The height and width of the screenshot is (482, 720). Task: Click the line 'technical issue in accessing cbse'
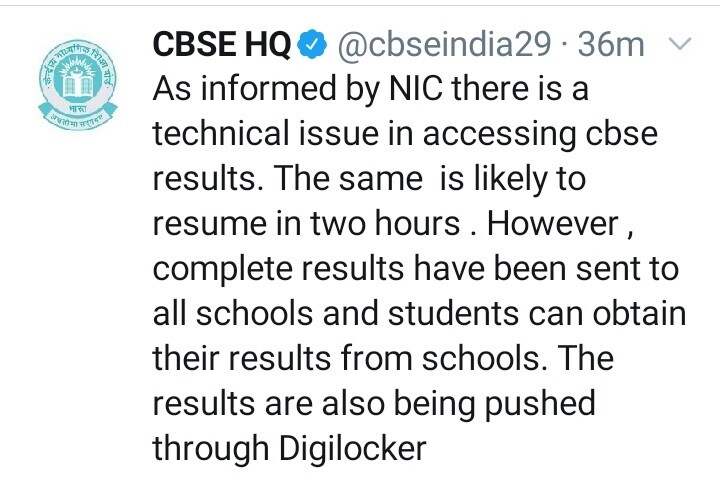coord(405,134)
